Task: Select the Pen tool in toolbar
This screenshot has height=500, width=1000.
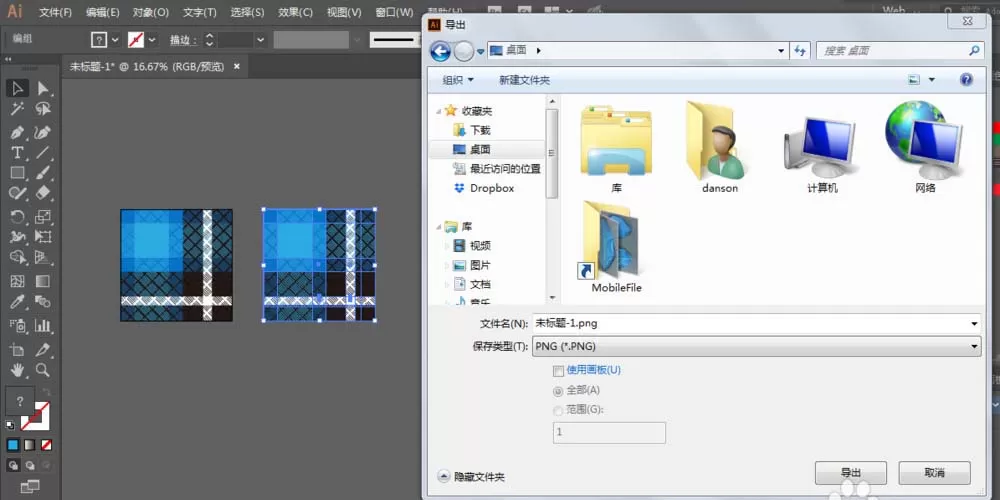Action: 17,133
